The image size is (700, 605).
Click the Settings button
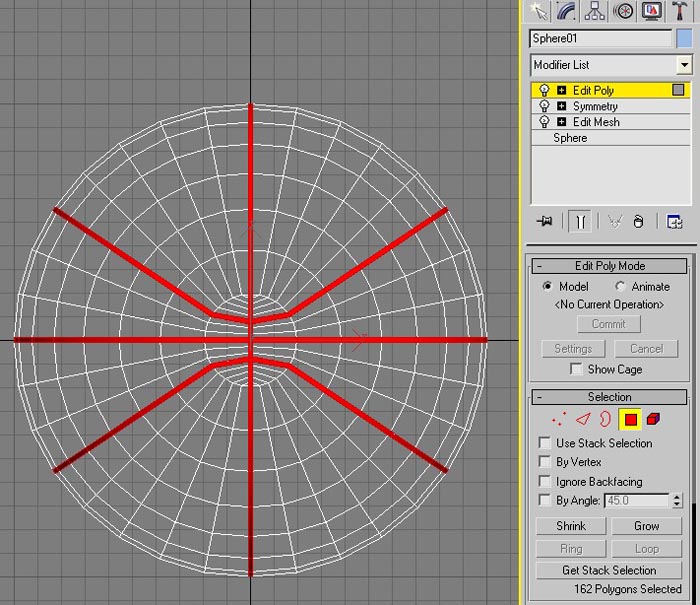pos(573,349)
